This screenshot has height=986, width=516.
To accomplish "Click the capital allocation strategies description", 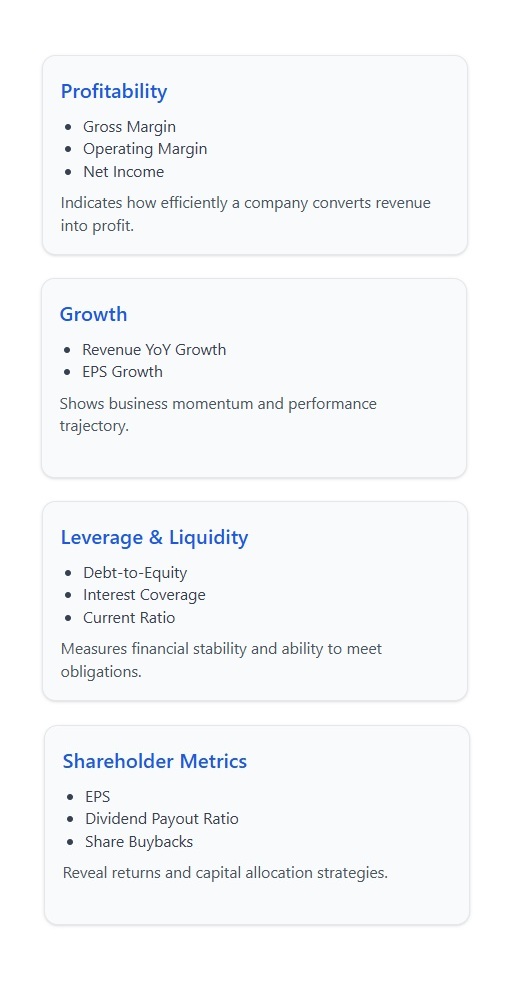I will [226, 873].
